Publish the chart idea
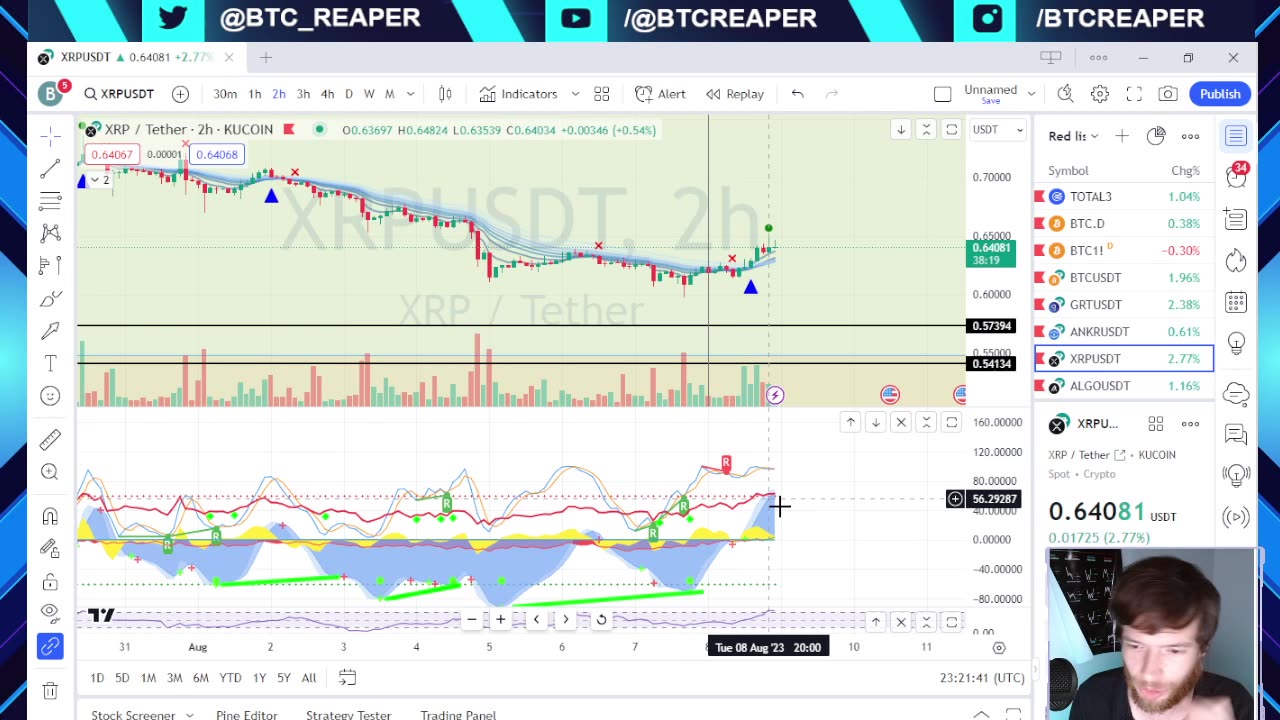 pos(1220,94)
